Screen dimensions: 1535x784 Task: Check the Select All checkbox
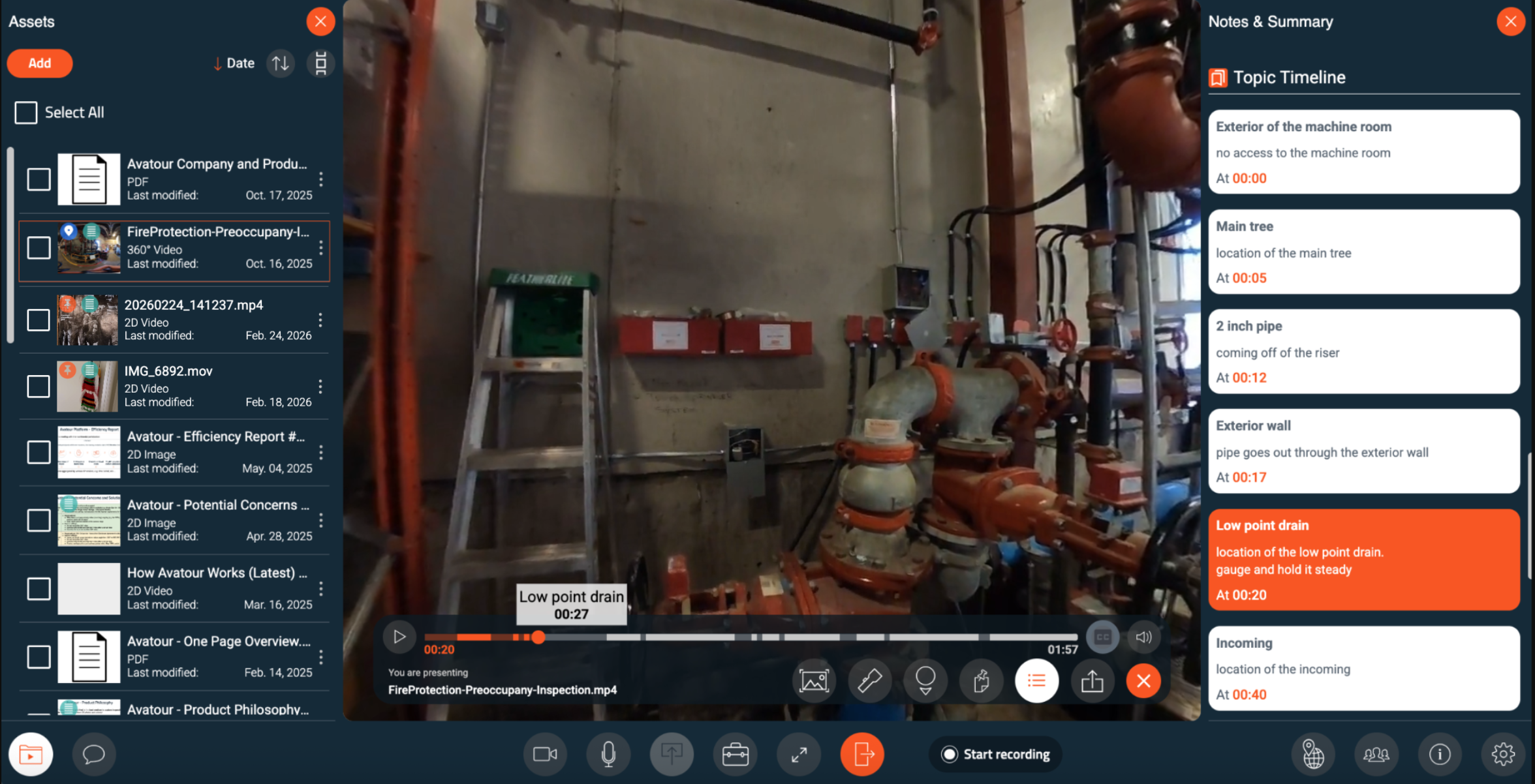(x=26, y=112)
